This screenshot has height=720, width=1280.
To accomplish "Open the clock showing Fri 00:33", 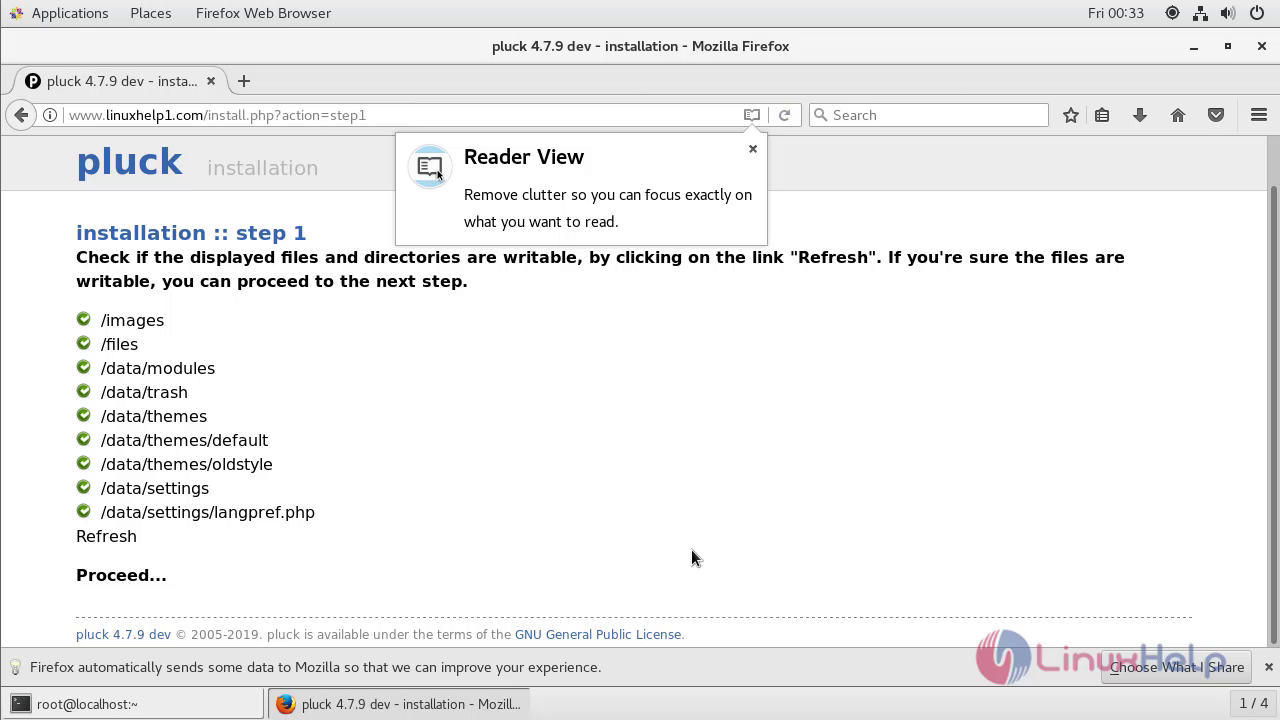I will 1115,13.
